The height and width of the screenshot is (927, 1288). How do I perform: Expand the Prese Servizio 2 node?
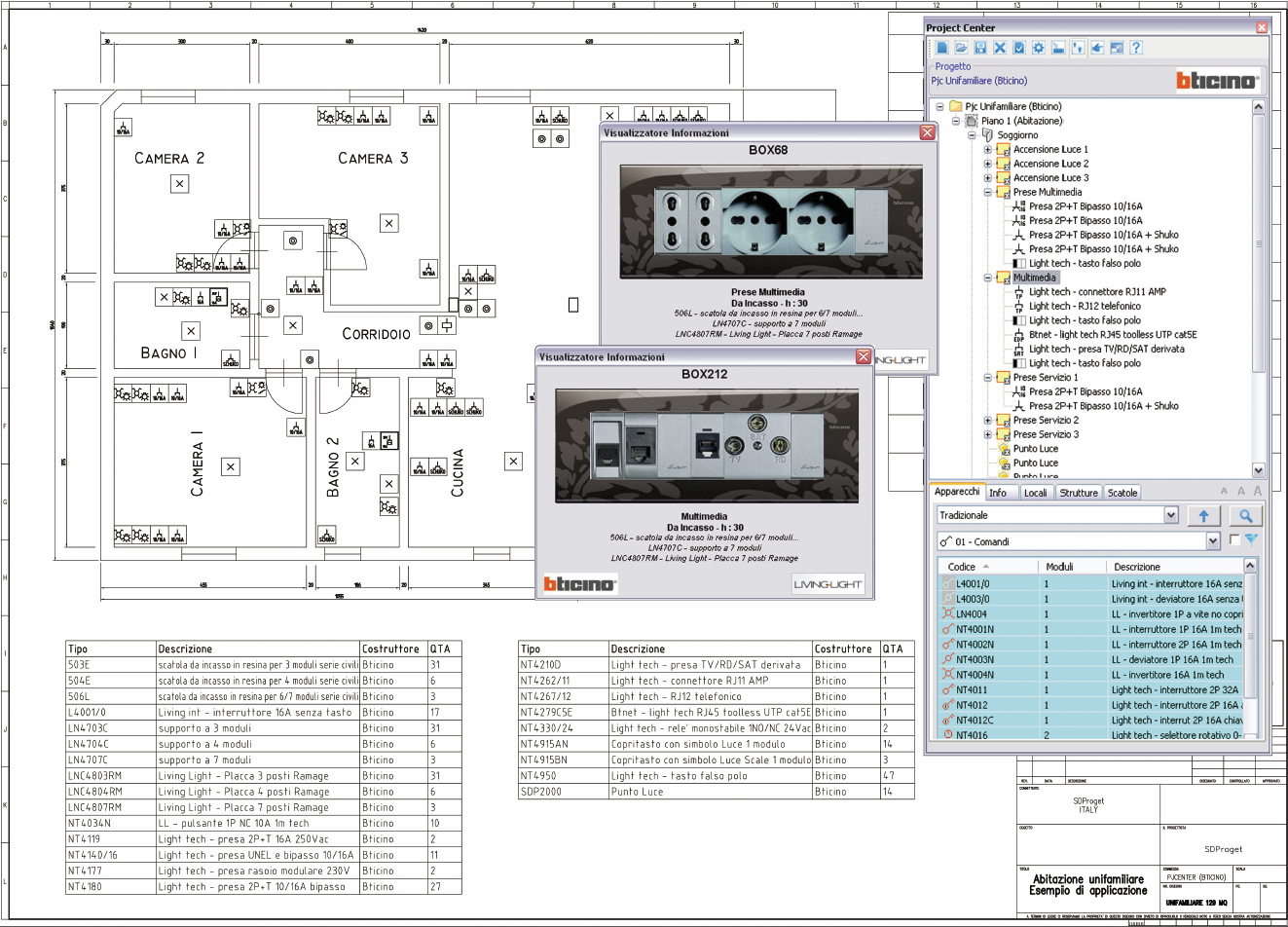[987, 421]
